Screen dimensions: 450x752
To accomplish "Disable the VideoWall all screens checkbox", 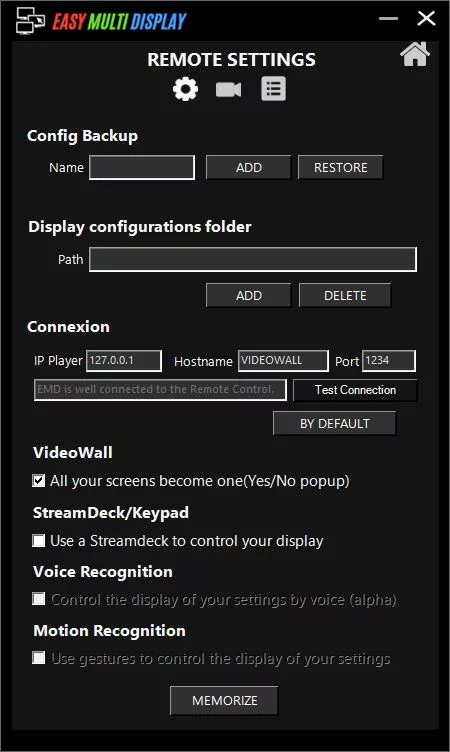I will pyautogui.click(x=38, y=481).
